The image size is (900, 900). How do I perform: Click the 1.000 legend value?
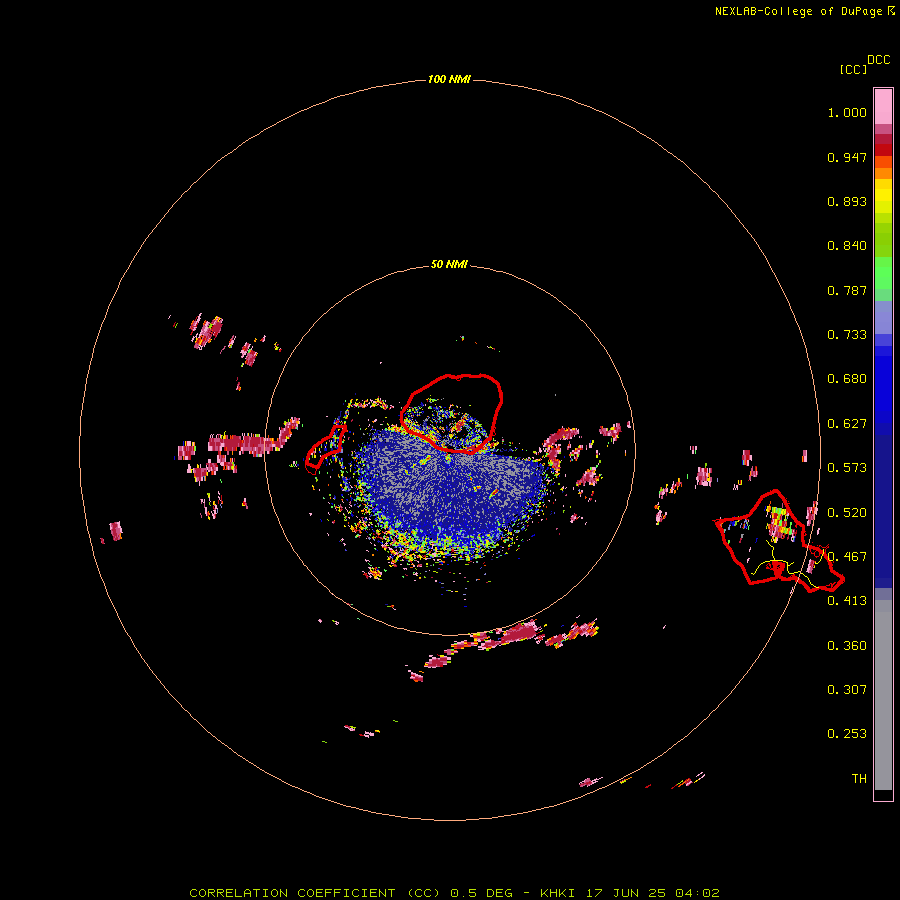(847, 112)
